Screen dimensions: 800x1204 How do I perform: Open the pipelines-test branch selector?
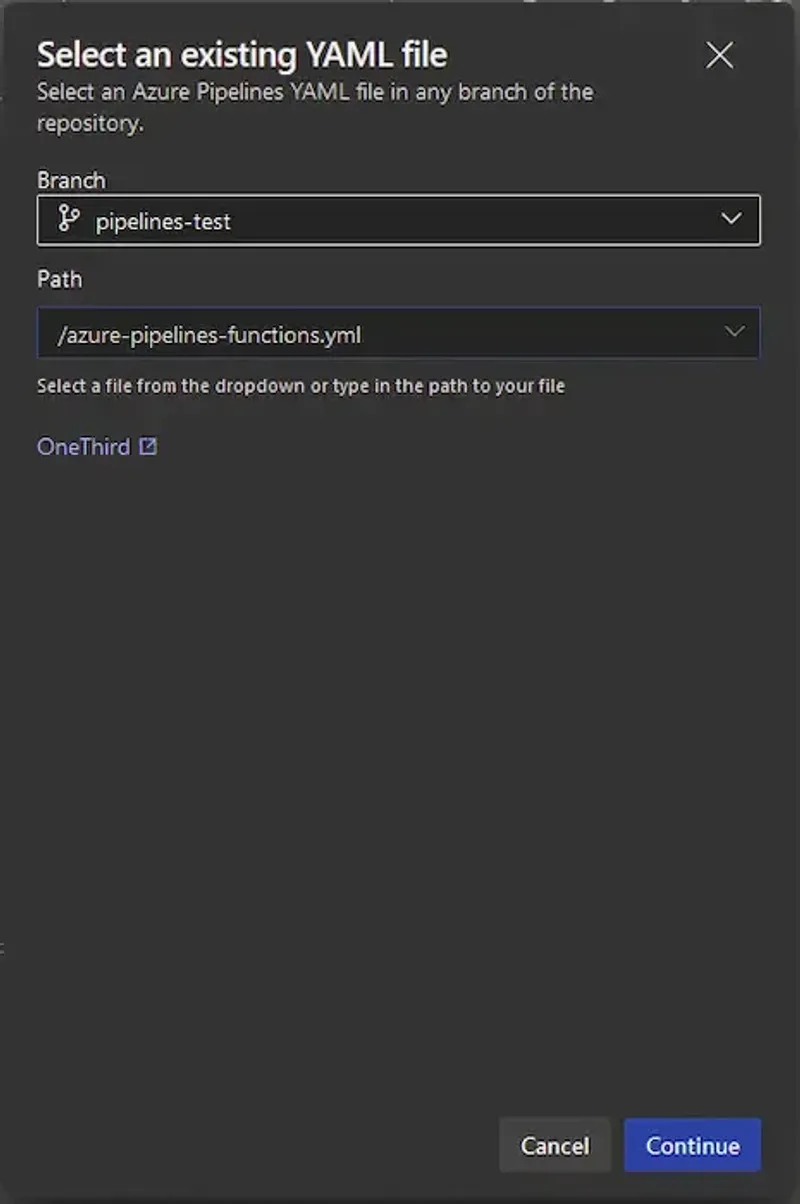[x=398, y=220]
